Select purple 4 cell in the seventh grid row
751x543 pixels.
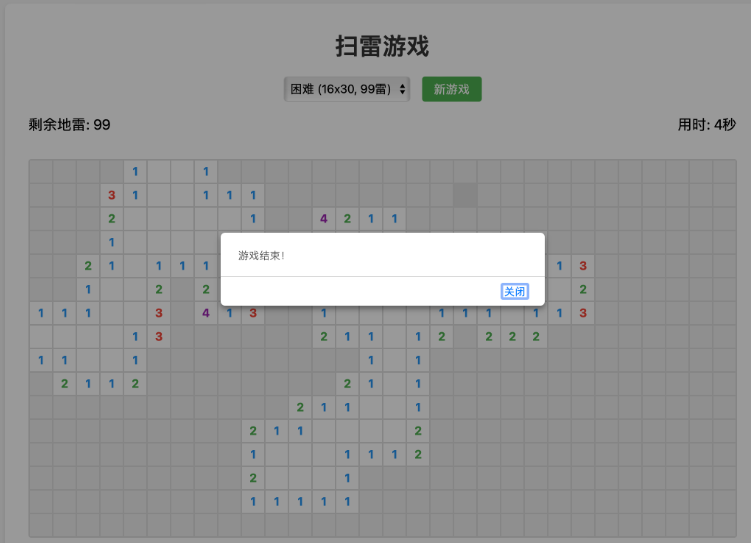206,313
